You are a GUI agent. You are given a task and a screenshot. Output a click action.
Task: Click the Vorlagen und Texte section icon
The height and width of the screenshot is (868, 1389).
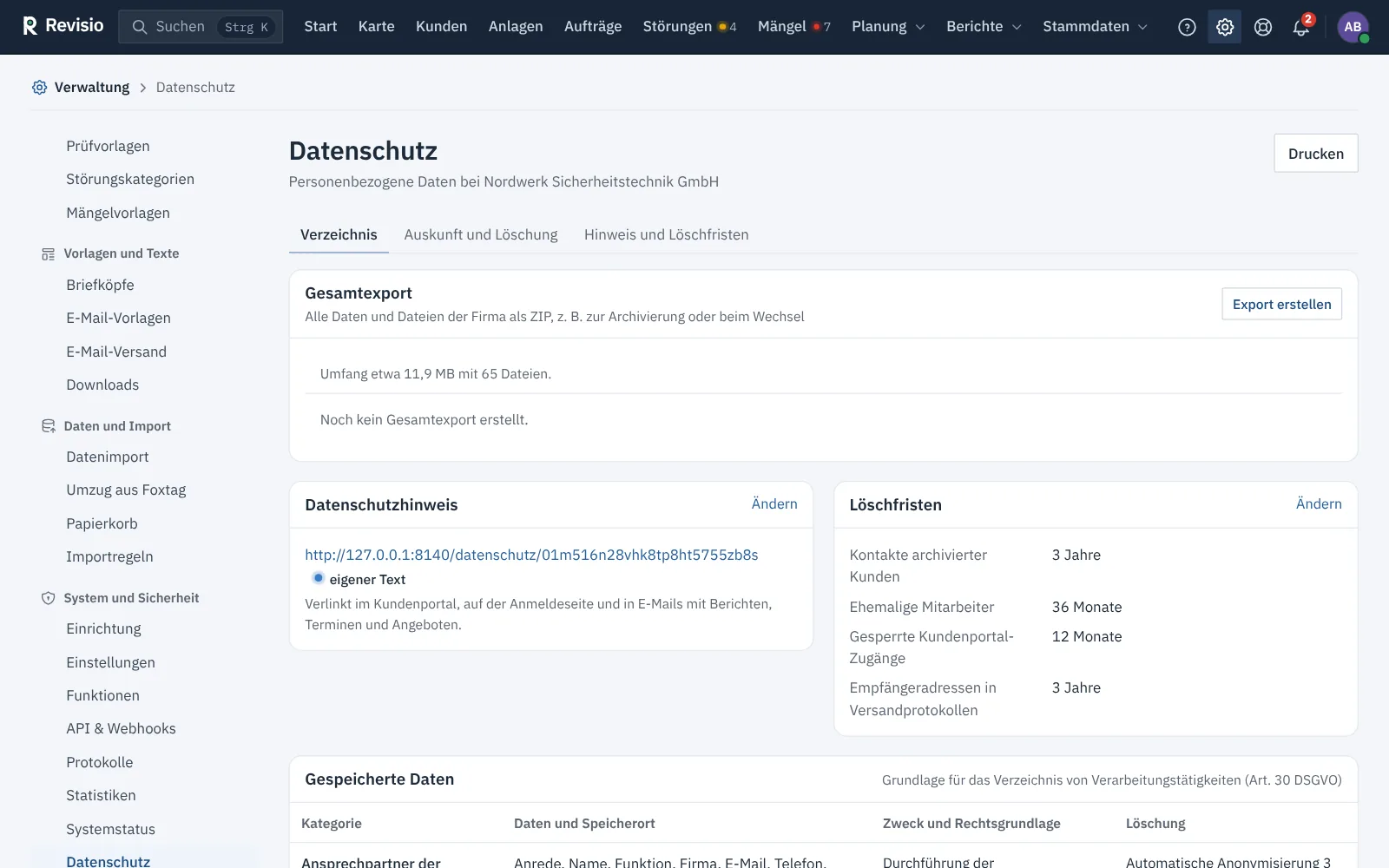[x=48, y=253]
